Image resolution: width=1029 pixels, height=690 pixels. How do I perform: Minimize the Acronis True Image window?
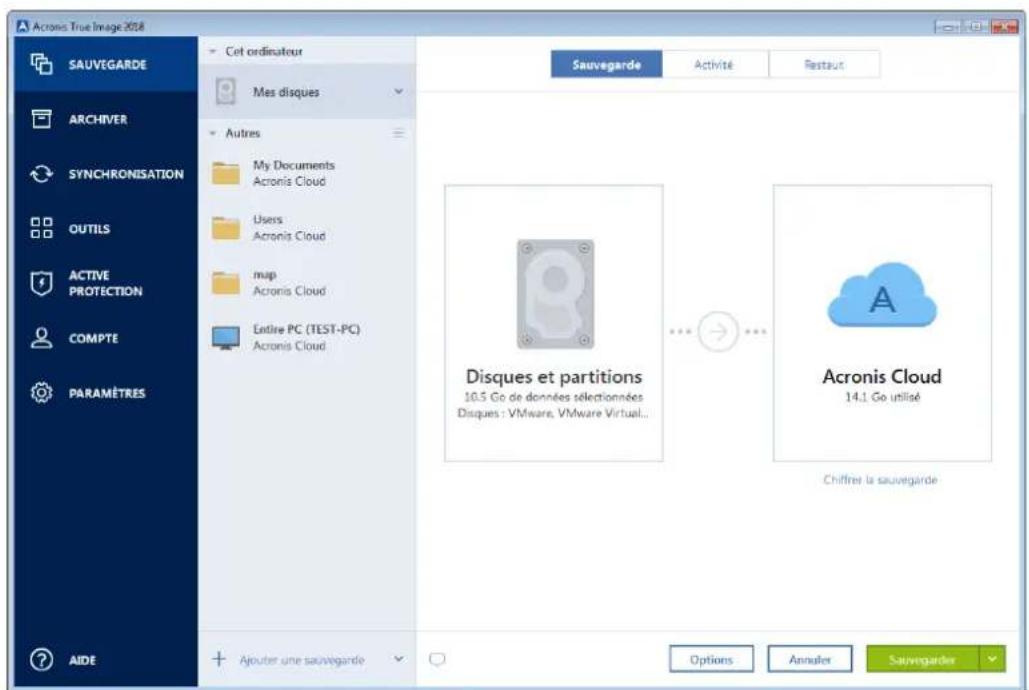click(x=948, y=27)
